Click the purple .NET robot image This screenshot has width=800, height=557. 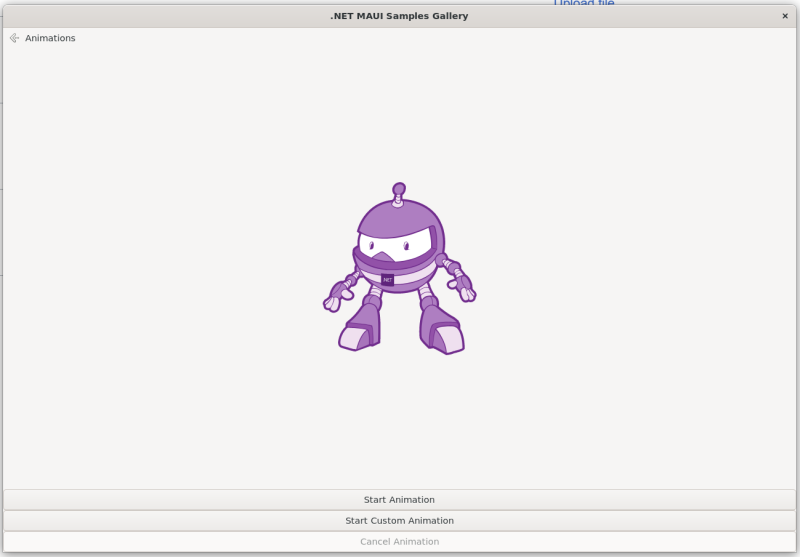399,268
